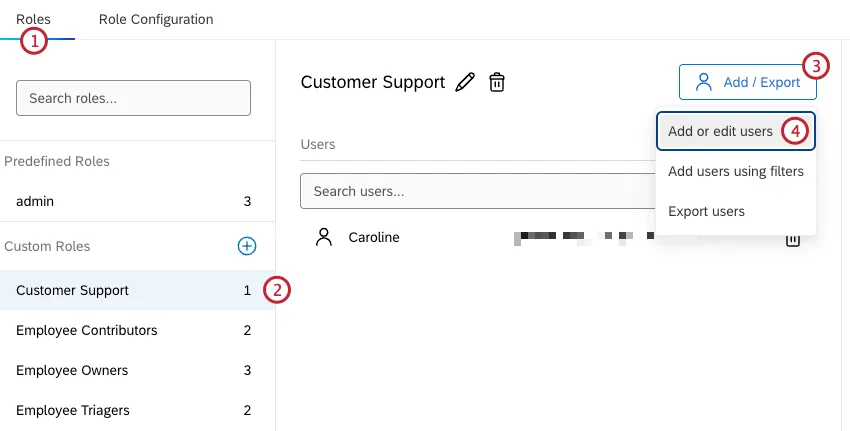The image size is (850, 431).
Task: Delete the Customer Support role
Action: tap(496, 83)
